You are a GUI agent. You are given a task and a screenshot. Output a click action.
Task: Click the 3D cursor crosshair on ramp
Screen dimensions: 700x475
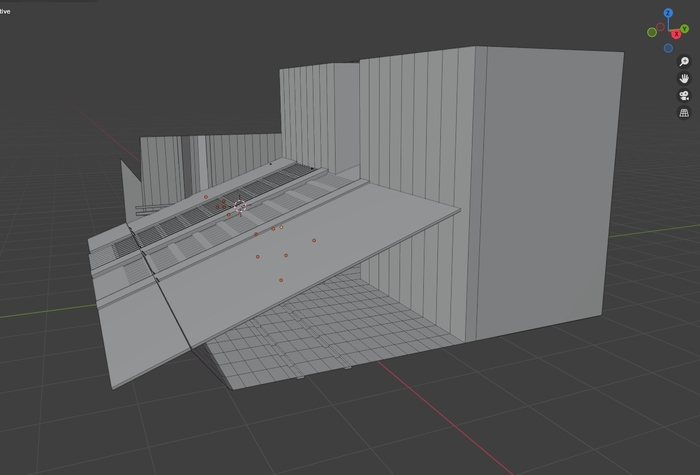pyautogui.click(x=240, y=207)
